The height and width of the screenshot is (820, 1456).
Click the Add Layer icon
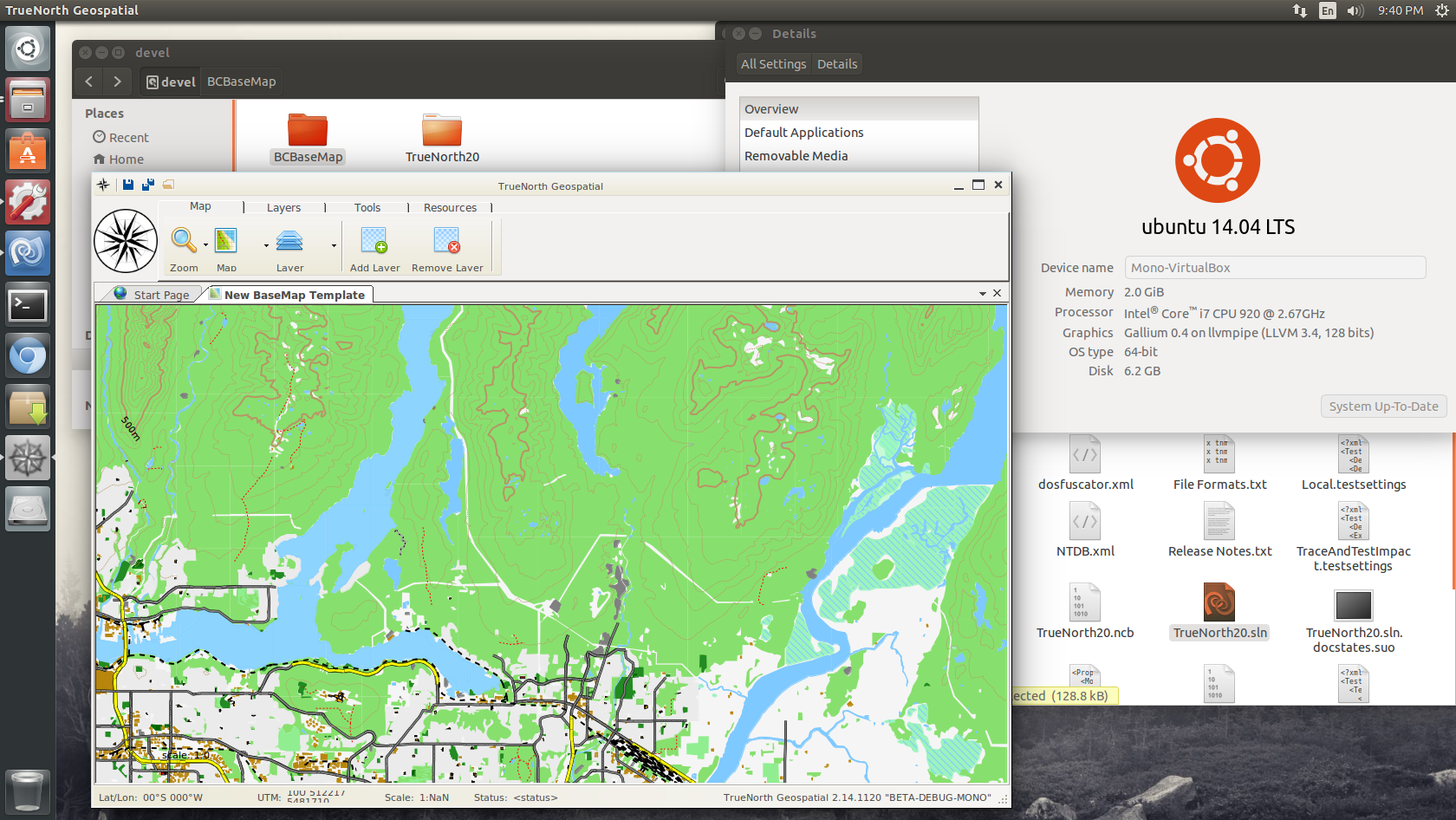click(x=374, y=240)
